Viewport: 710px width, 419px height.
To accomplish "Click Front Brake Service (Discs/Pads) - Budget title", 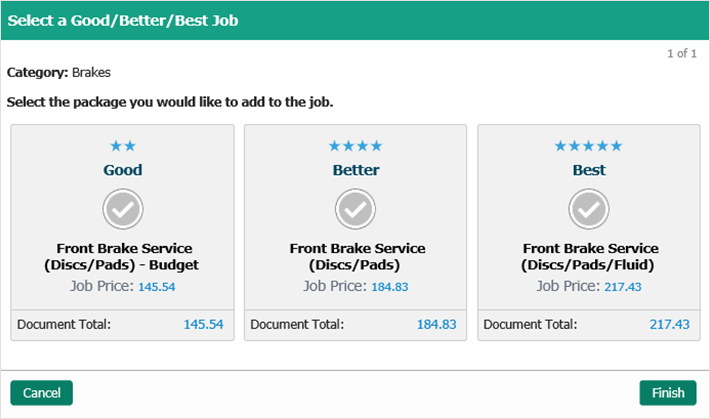I will [123, 257].
